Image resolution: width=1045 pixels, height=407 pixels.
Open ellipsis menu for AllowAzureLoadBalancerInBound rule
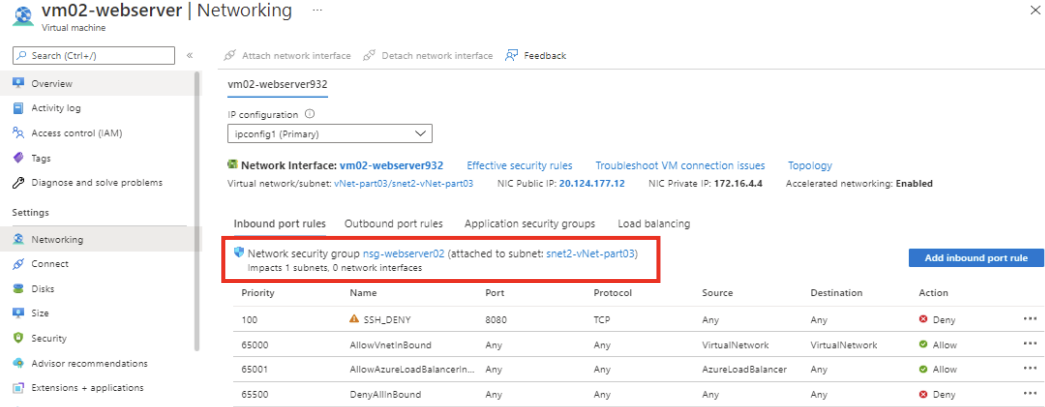click(x=1030, y=369)
